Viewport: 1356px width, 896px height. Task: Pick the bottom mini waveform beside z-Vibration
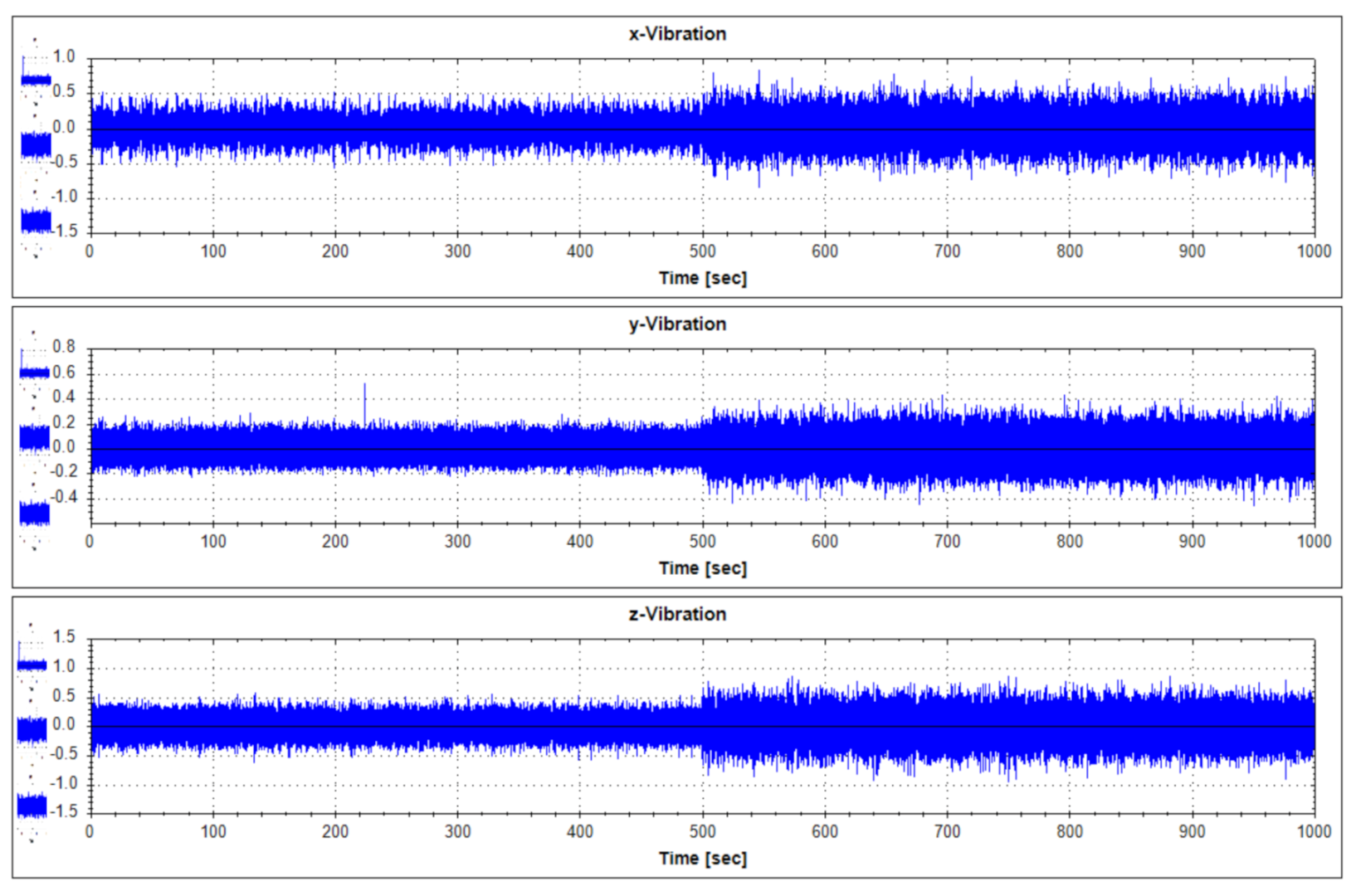(x=32, y=805)
